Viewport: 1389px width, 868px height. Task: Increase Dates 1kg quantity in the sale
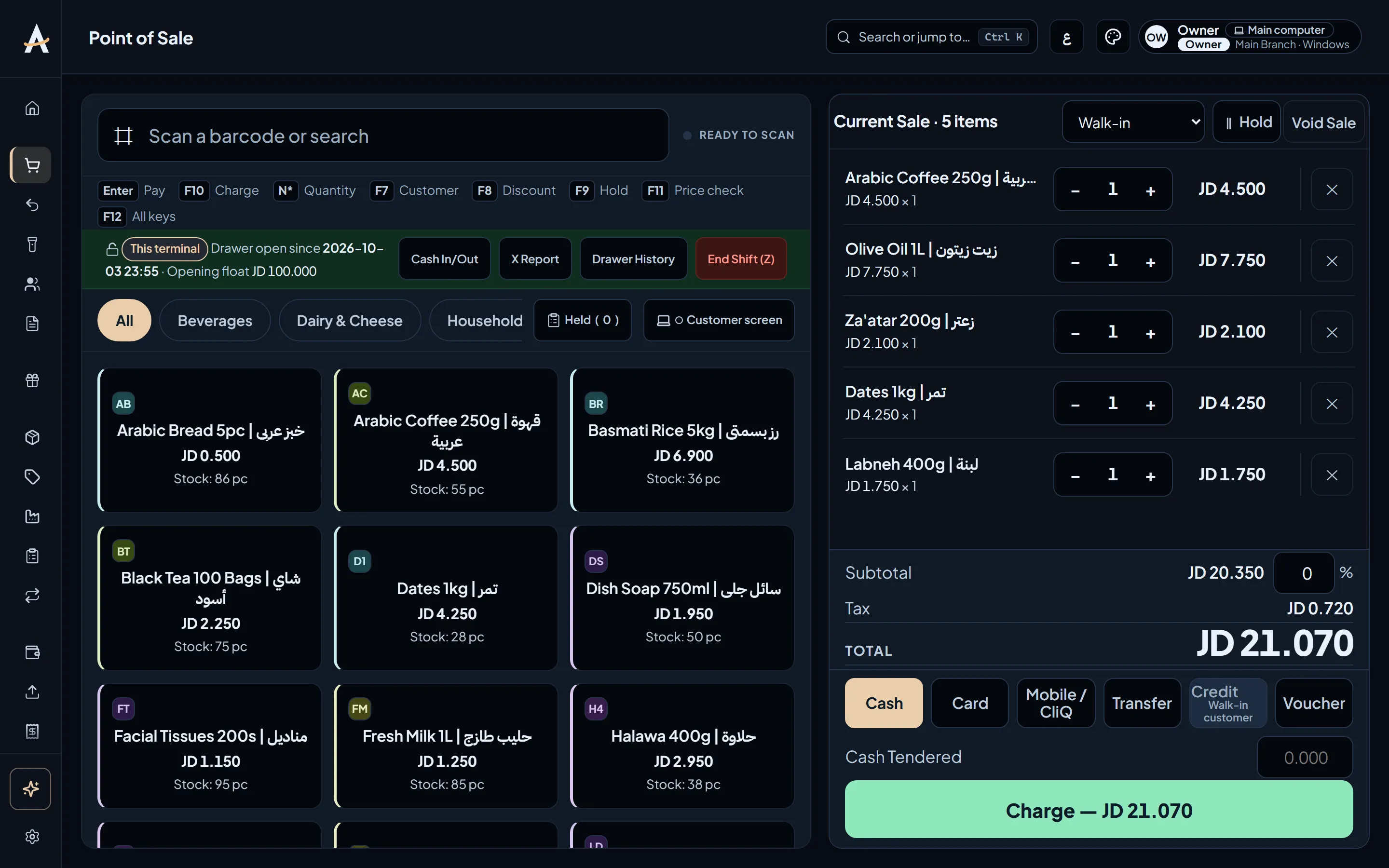pos(1150,404)
